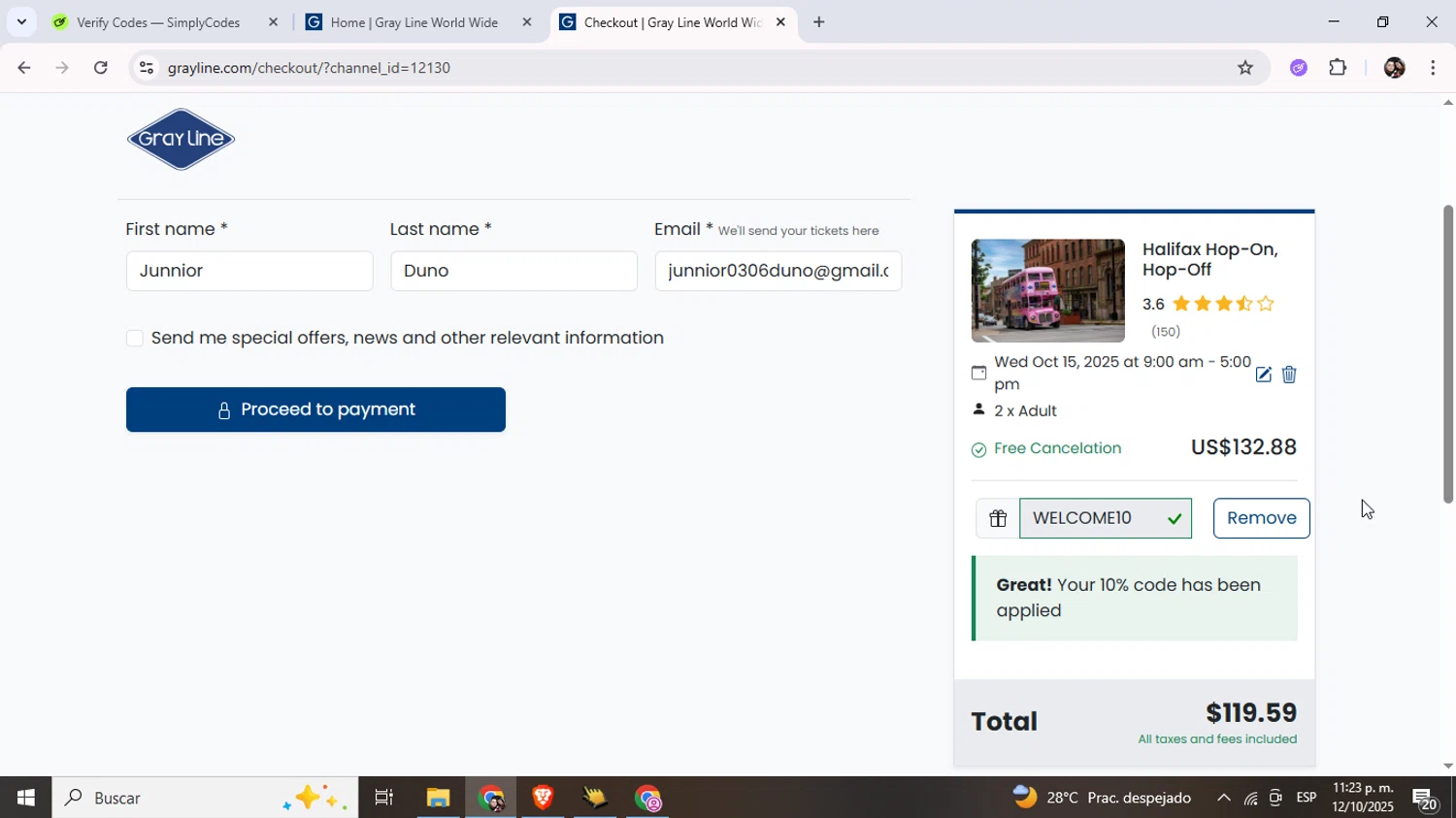Open Windows Start menu
Screen dimensions: 1456x818
[x=25, y=798]
